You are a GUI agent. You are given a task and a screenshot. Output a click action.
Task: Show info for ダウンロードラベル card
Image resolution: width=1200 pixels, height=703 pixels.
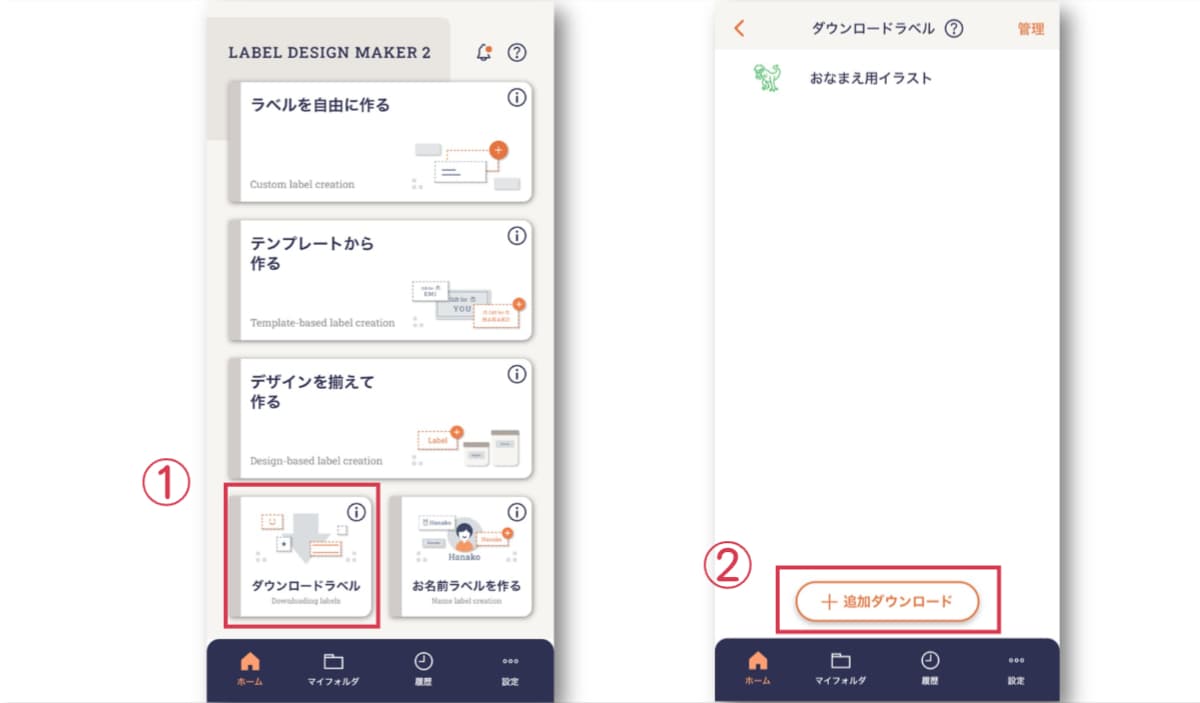point(357,512)
